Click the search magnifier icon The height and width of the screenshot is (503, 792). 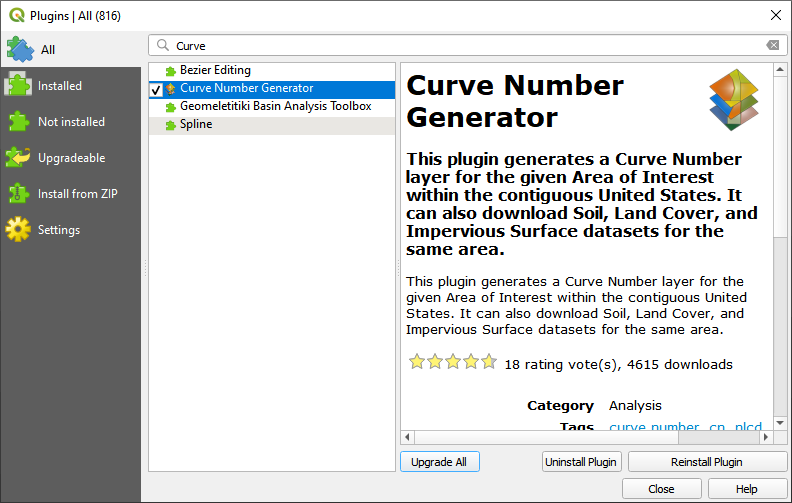[x=162, y=45]
